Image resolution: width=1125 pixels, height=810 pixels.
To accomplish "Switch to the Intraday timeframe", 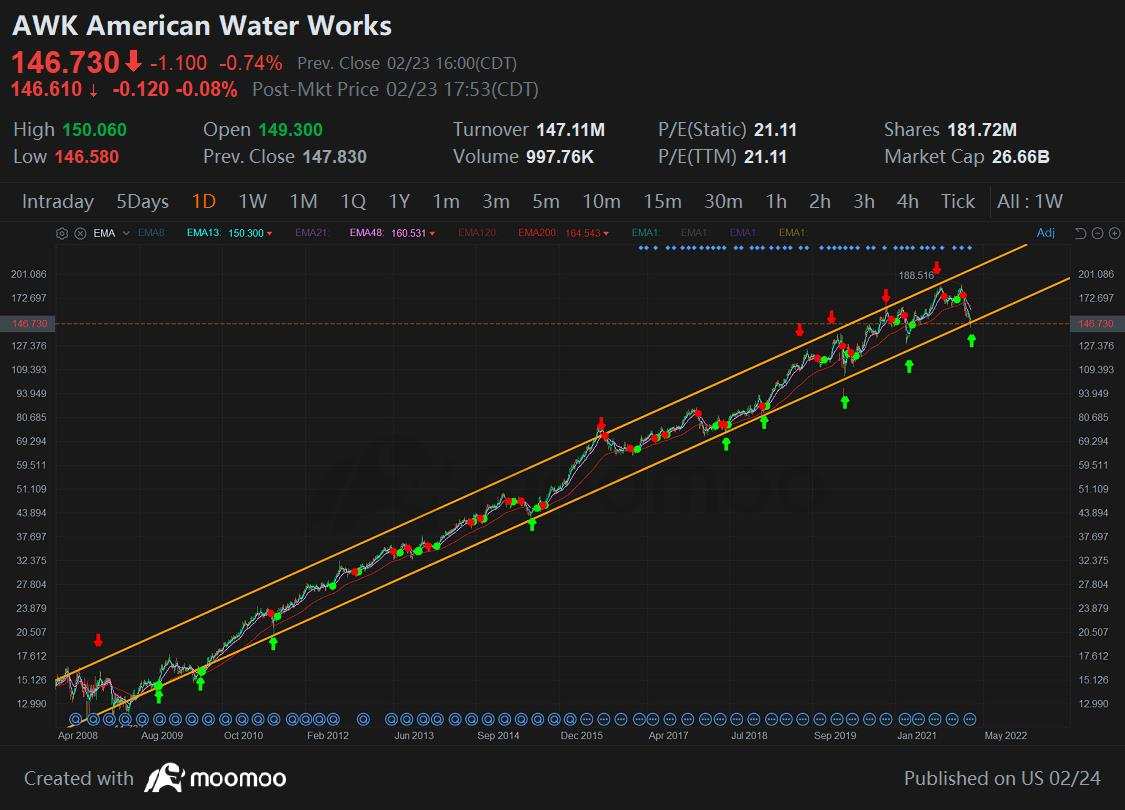I will [57, 202].
